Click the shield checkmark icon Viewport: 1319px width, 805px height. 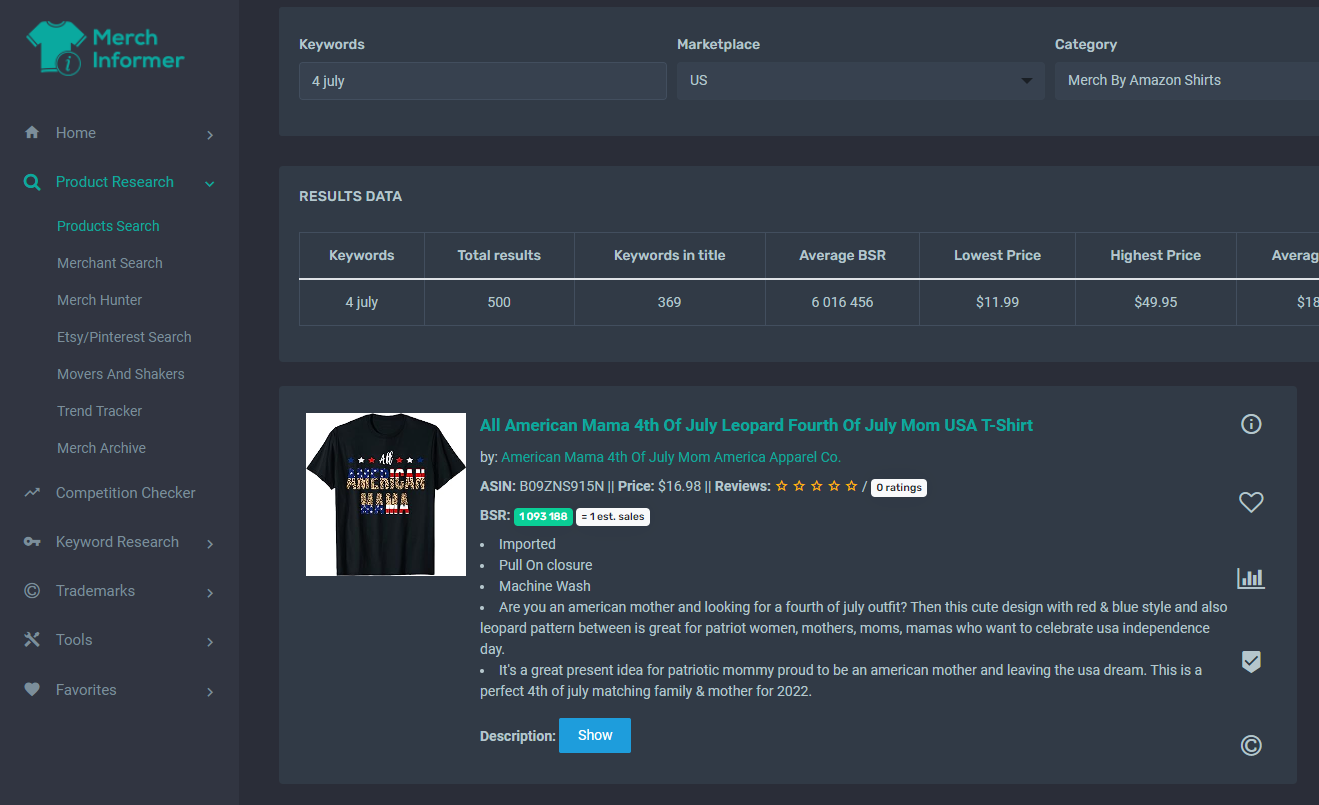point(1251,661)
